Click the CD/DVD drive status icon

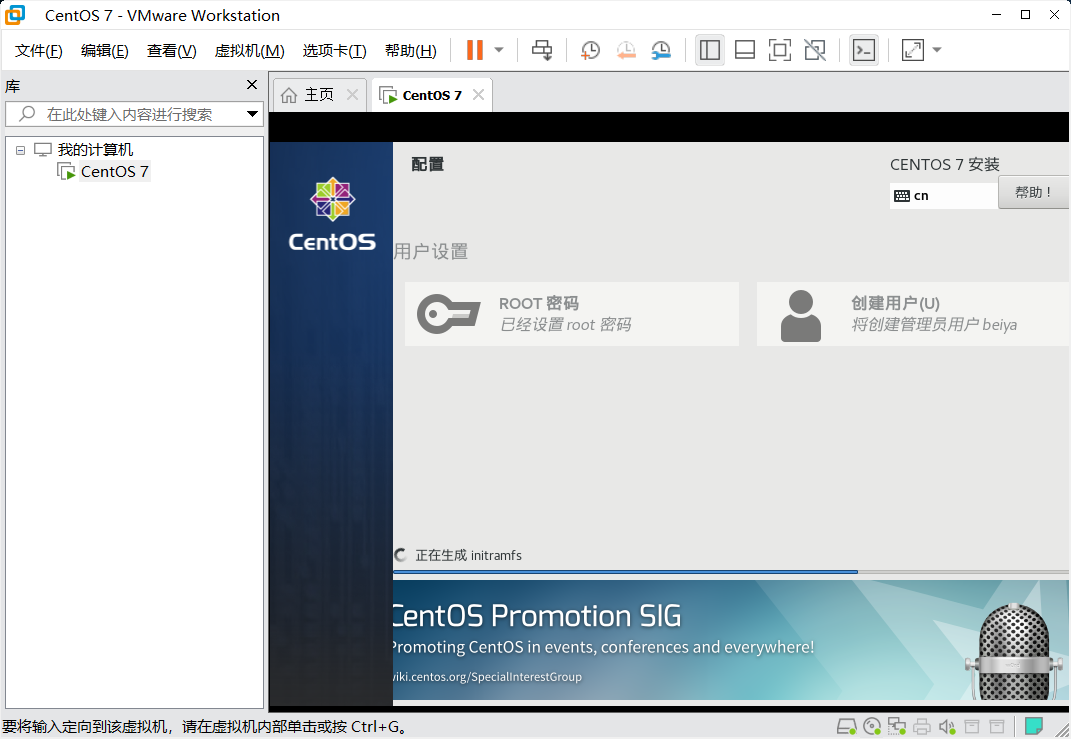[872, 726]
